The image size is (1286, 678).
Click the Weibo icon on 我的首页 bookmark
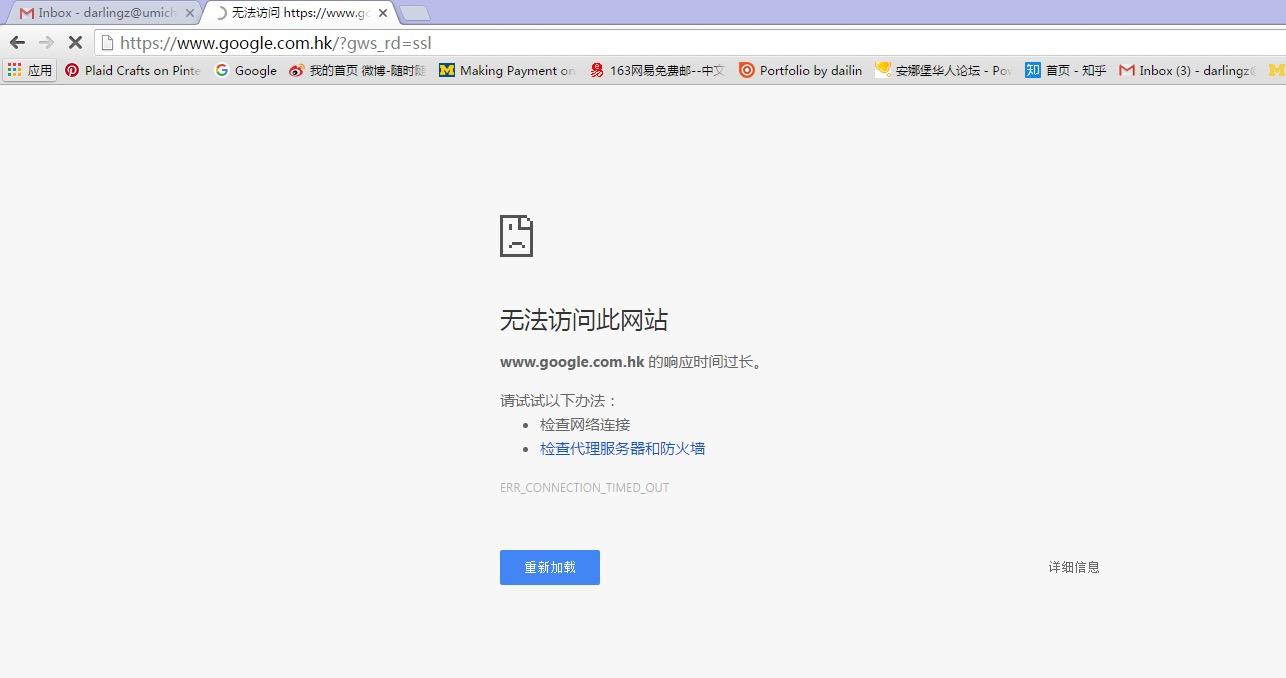click(294, 70)
